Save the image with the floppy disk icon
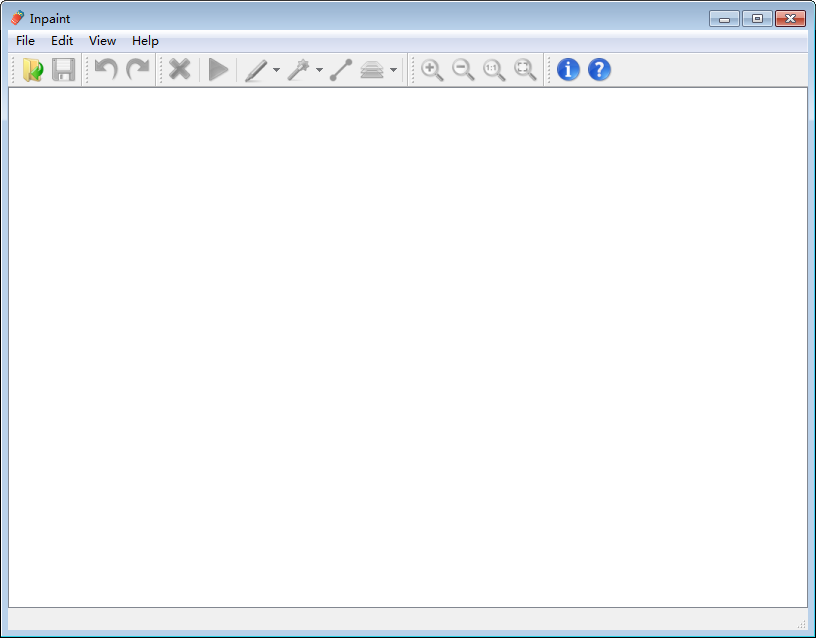The image size is (816, 638). [62, 69]
